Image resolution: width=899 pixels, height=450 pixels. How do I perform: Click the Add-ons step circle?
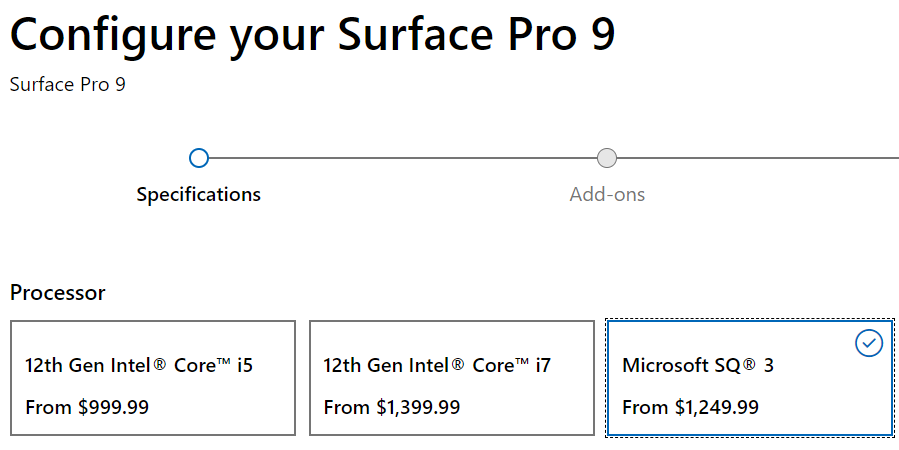click(606, 158)
